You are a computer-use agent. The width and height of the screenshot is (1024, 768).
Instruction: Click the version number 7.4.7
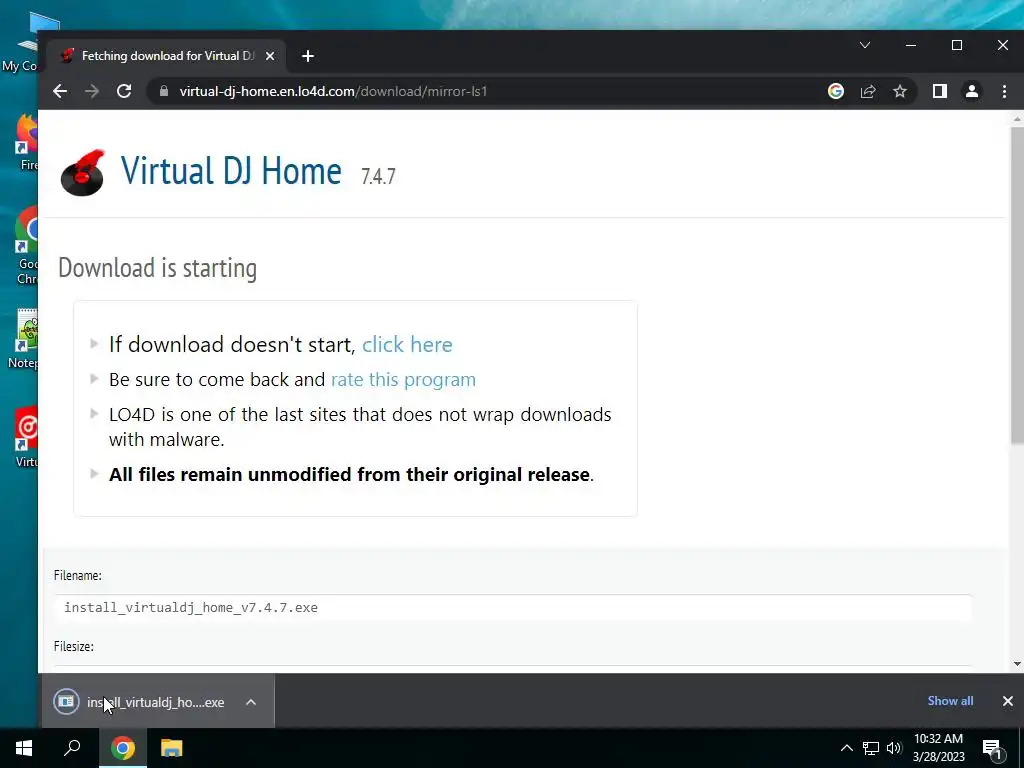click(x=378, y=176)
